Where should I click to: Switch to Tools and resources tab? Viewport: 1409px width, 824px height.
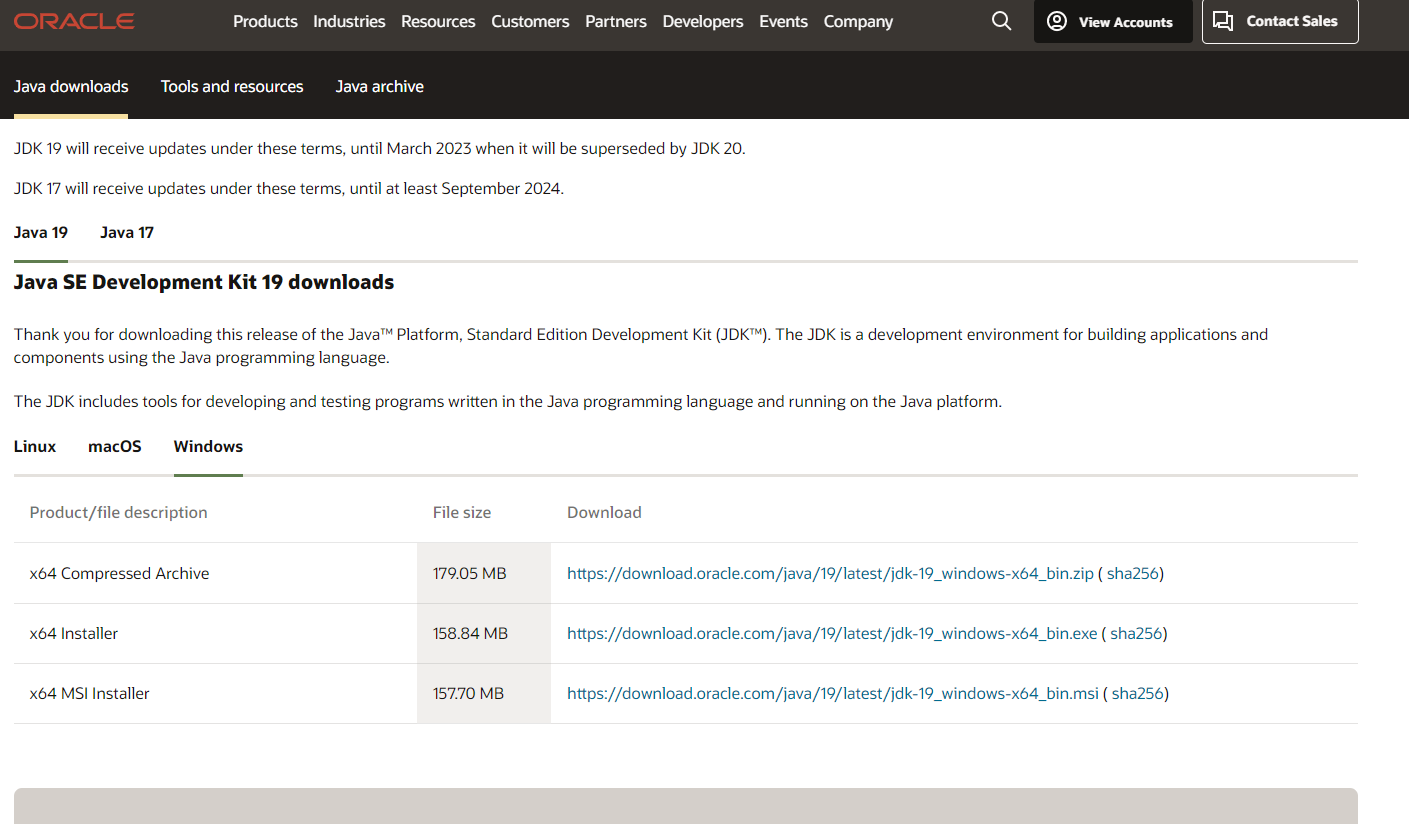coord(232,87)
